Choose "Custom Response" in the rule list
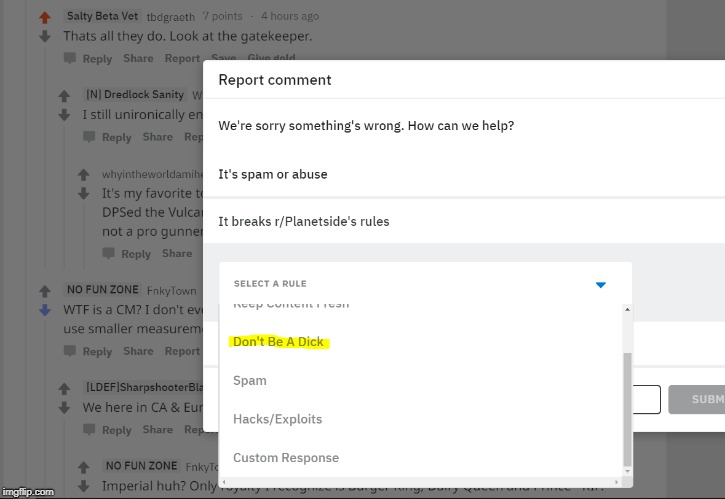 coord(286,458)
